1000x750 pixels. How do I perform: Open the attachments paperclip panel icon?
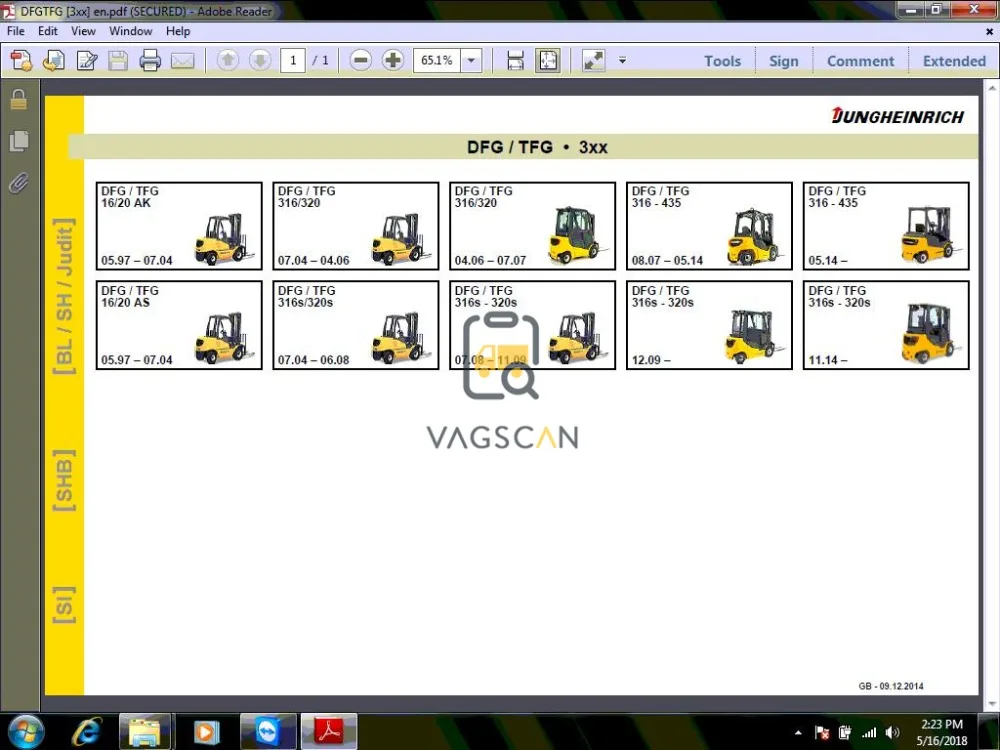(19, 184)
